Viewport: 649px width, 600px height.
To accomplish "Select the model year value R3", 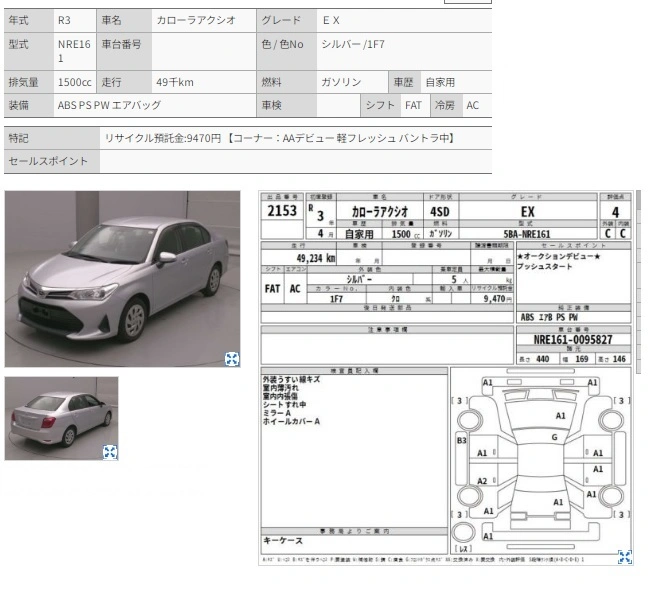I will 64,20.
